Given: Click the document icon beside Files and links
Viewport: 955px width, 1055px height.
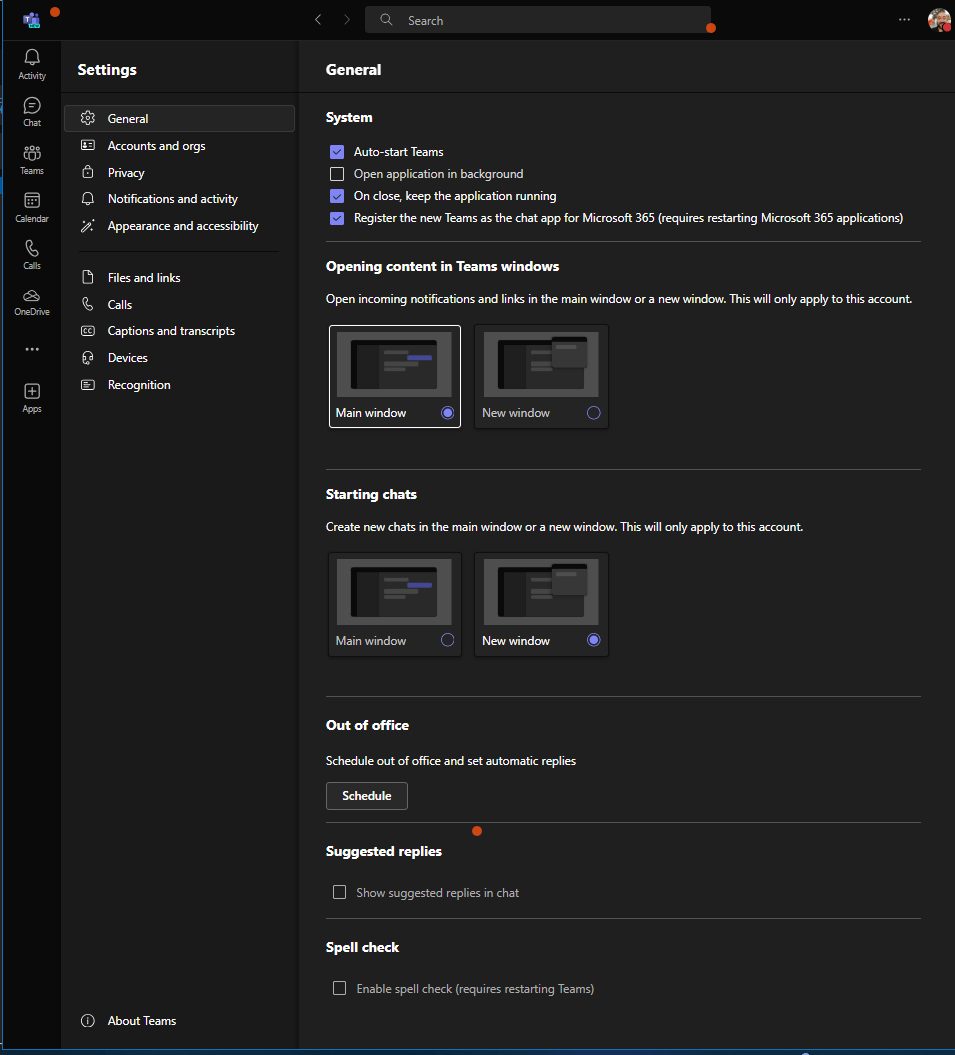Looking at the screenshot, I should pos(87,277).
